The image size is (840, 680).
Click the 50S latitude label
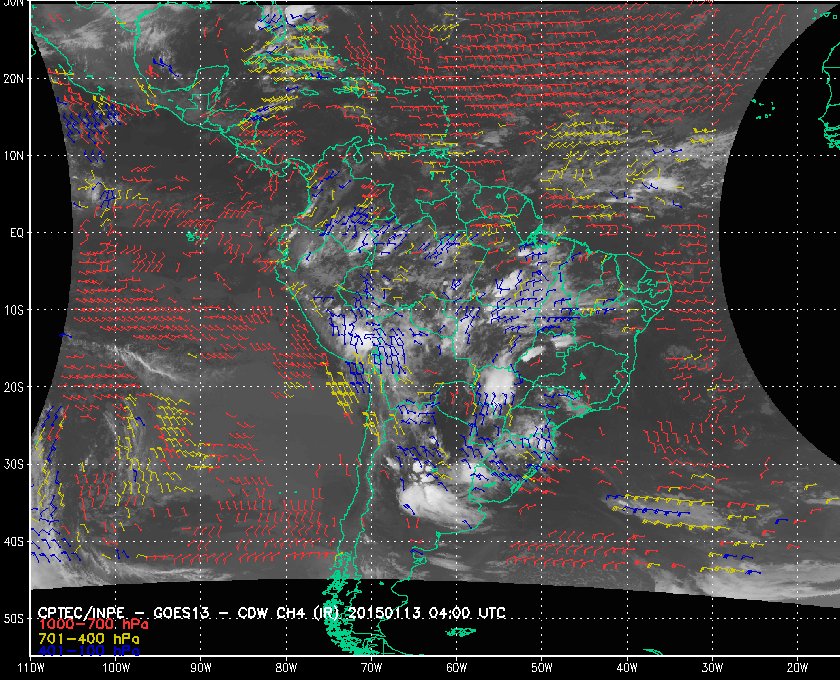tap(14, 618)
